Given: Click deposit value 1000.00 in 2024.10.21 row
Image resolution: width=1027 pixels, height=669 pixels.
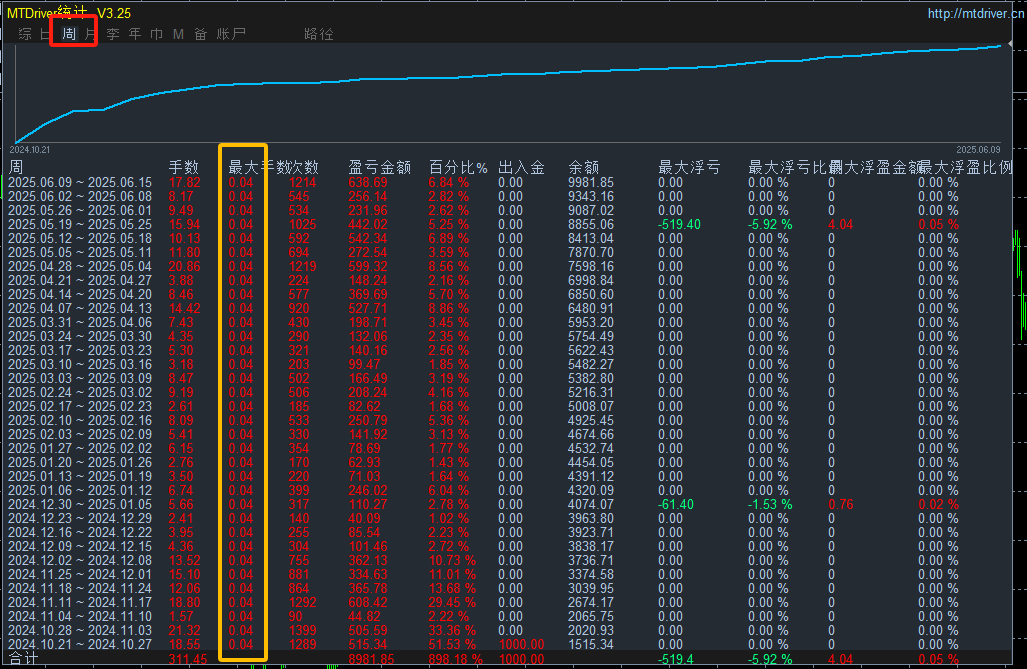Looking at the screenshot, I should point(521,645).
